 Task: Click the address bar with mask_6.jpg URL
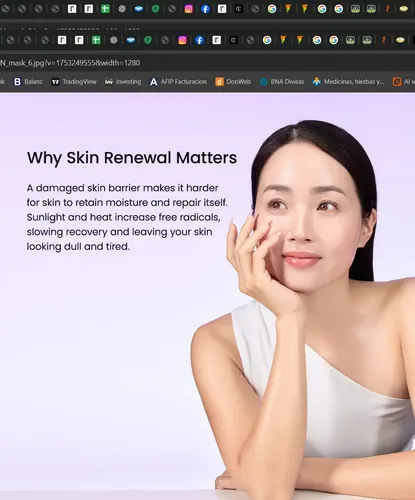point(207,63)
